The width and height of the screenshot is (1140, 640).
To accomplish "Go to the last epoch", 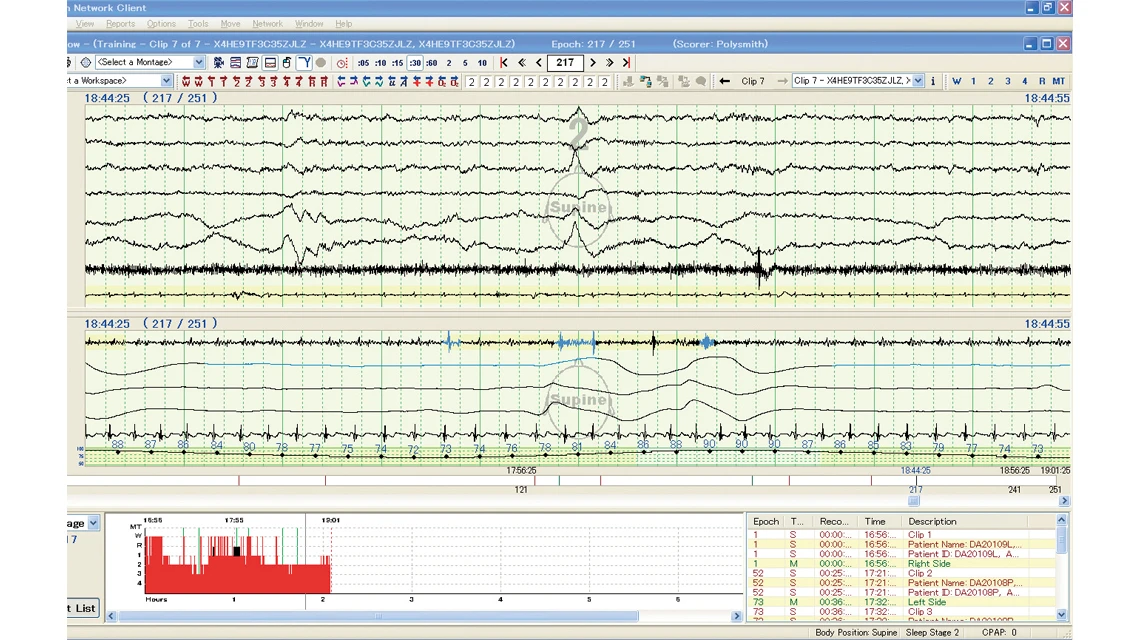I will [x=627, y=63].
